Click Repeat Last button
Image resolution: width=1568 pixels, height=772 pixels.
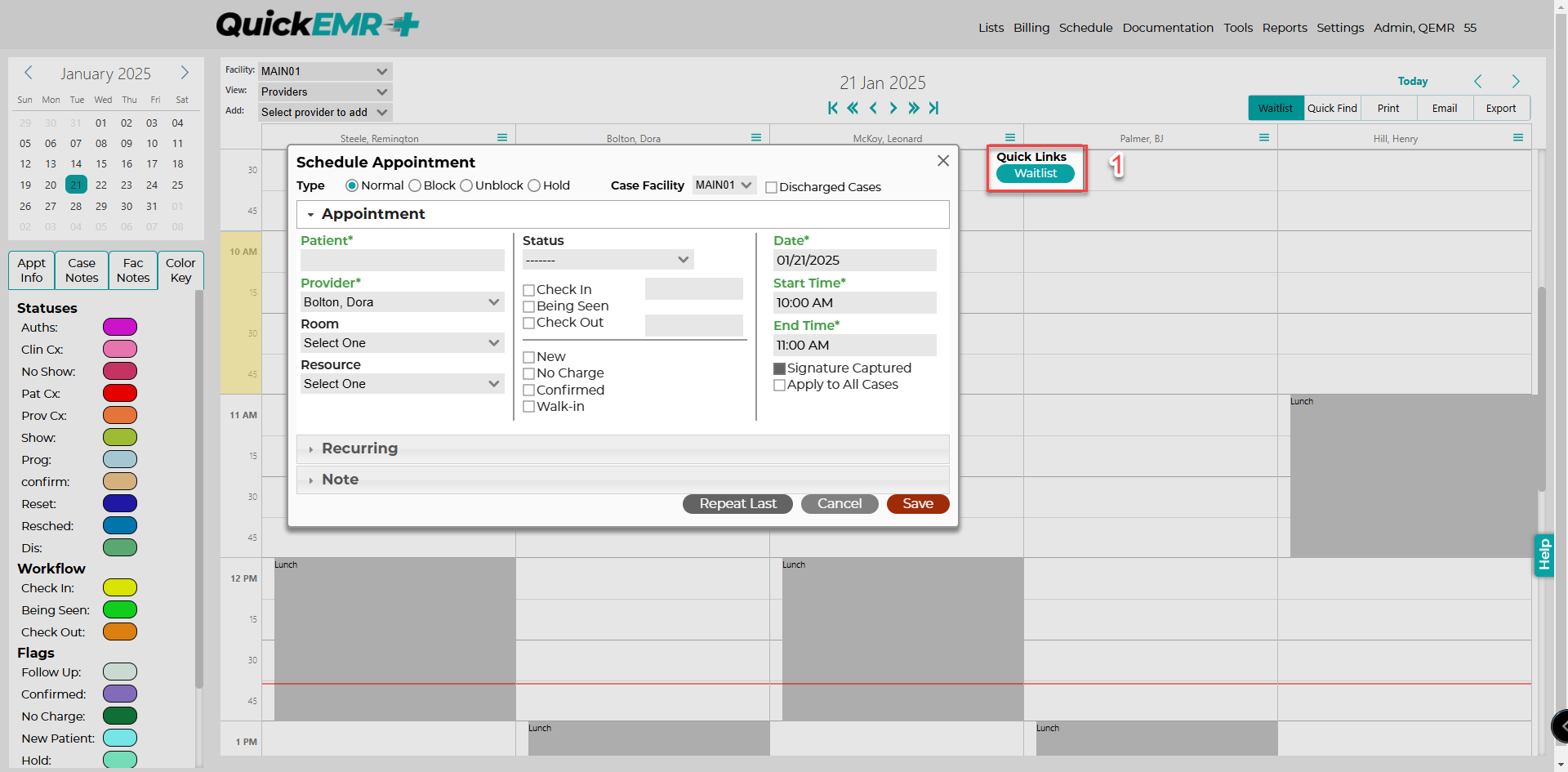737,504
